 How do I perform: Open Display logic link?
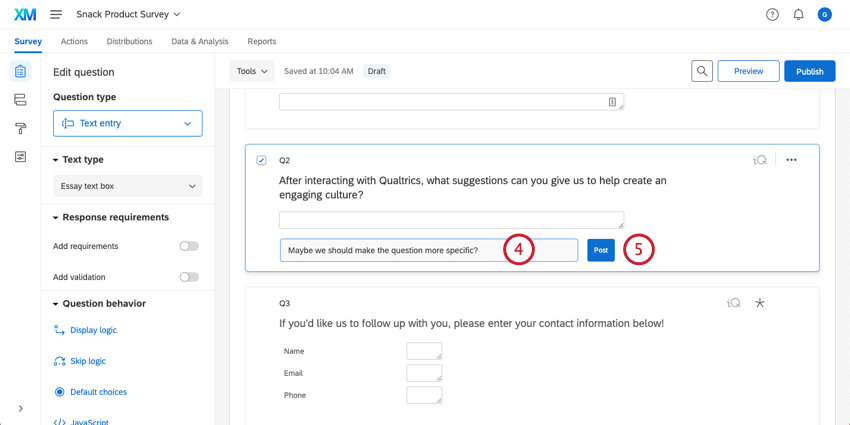pyautogui.click(x=93, y=330)
